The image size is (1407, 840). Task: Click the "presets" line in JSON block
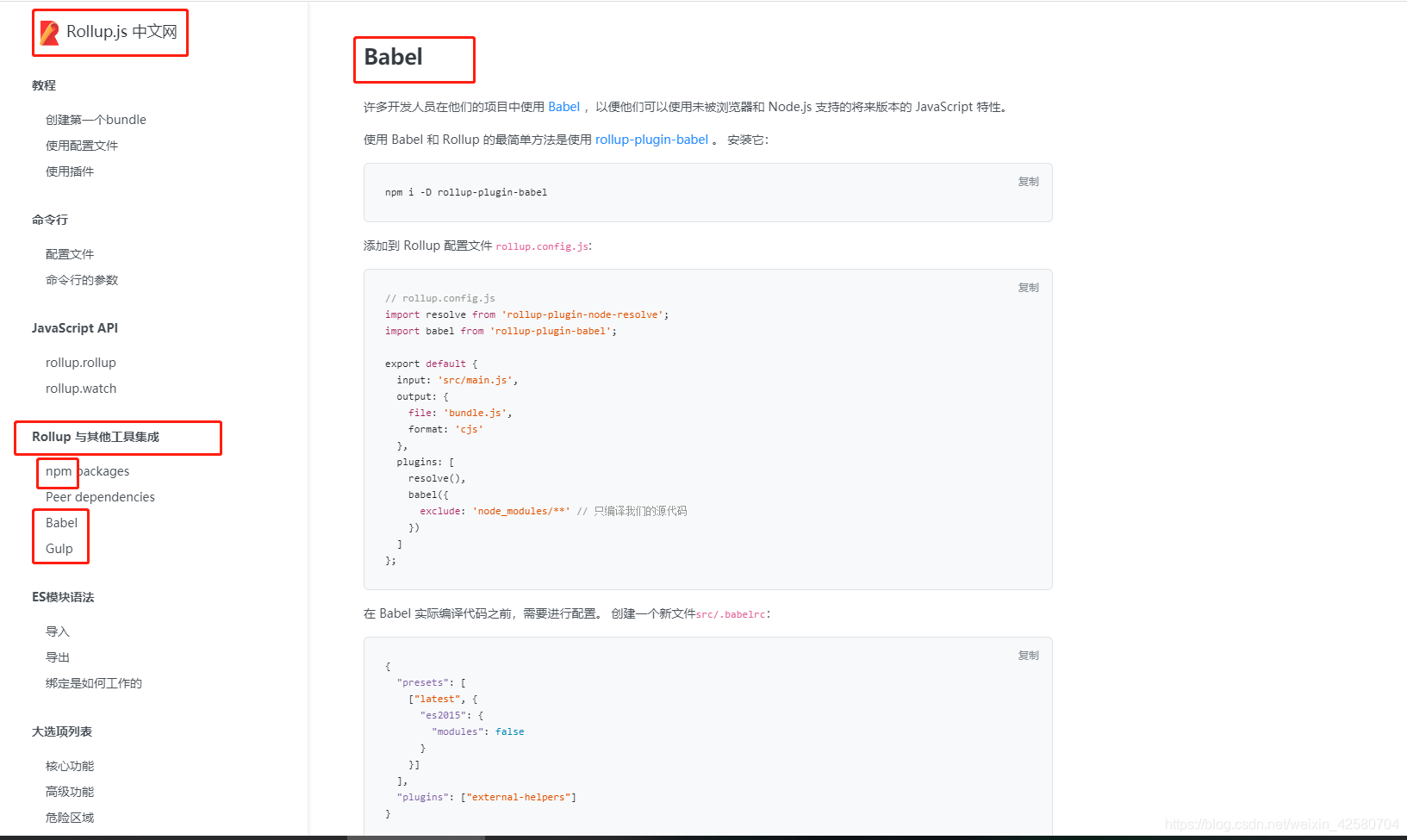click(x=432, y=682)
